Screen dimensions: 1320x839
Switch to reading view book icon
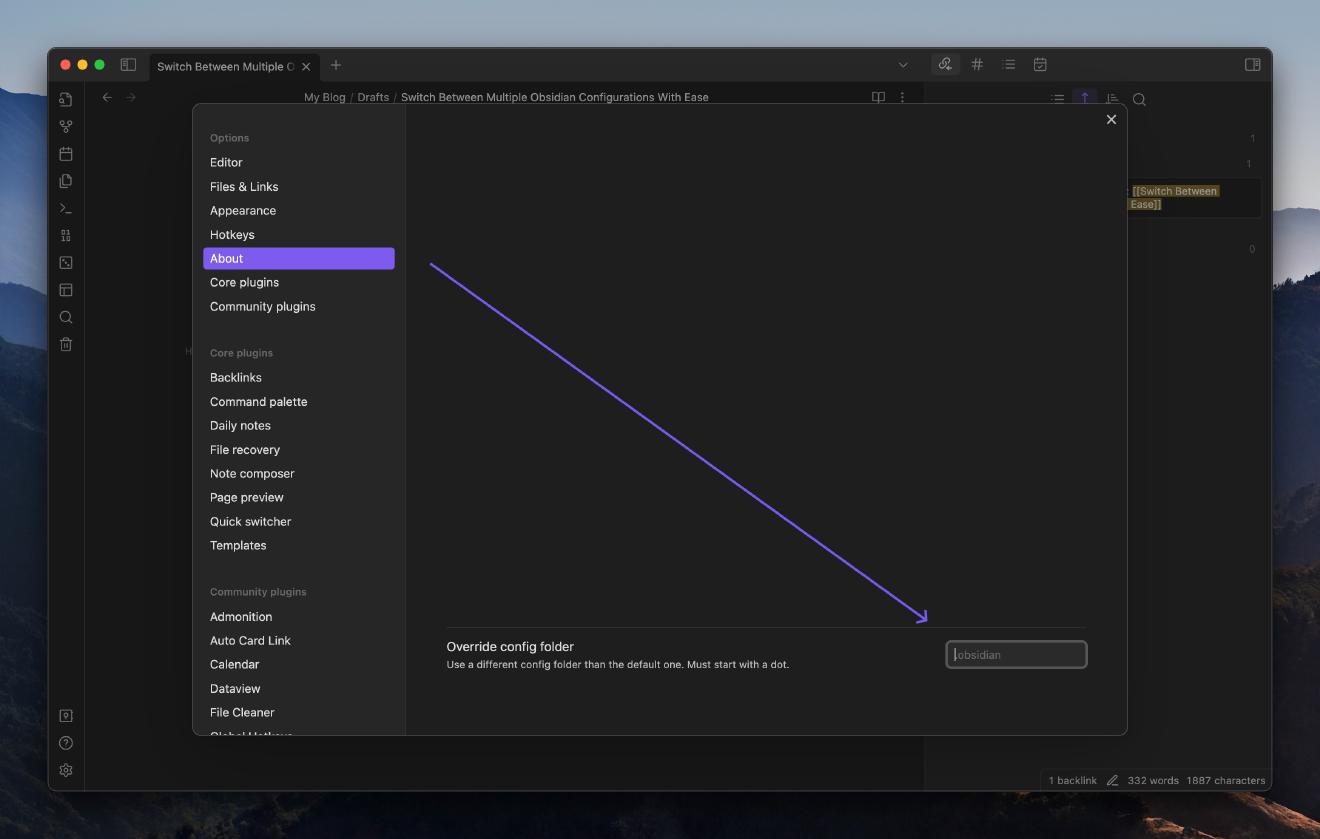[878, 97]
